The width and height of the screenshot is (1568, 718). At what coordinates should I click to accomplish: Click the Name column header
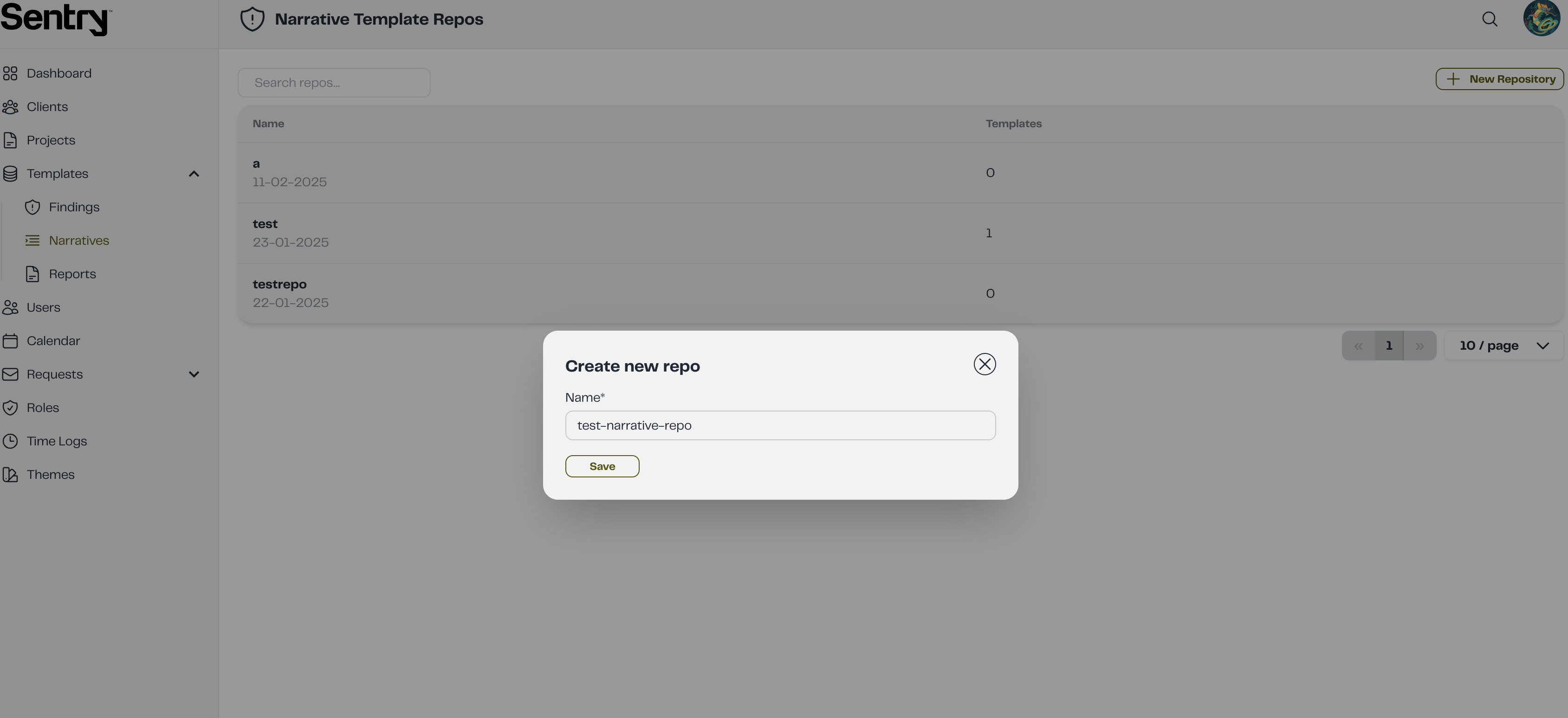[268, 124]
